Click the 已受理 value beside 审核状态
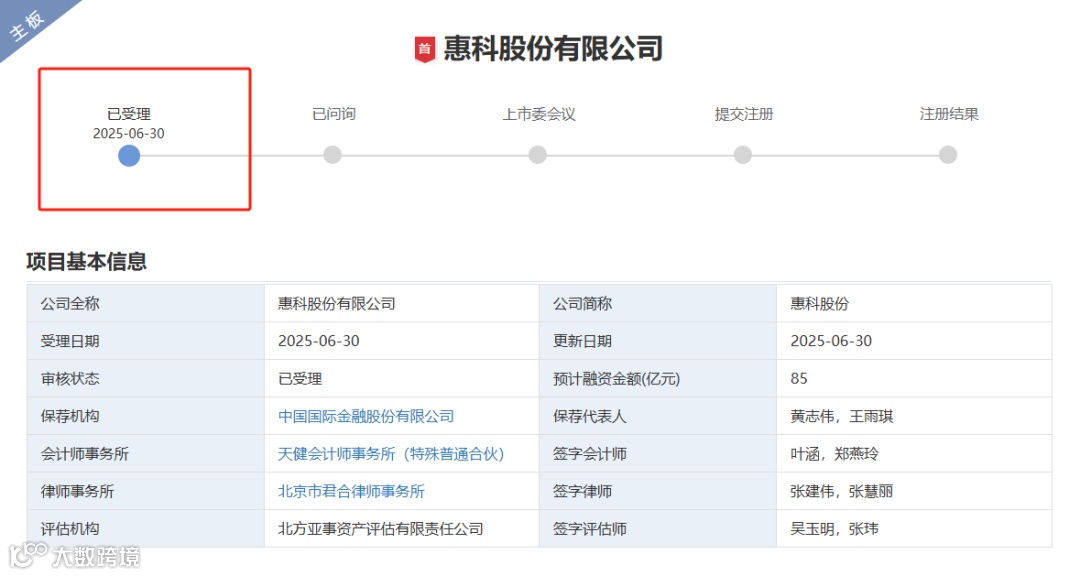The height and width of the screenshot is (576, 1080). pyautogui.click(x=300, y=379)
